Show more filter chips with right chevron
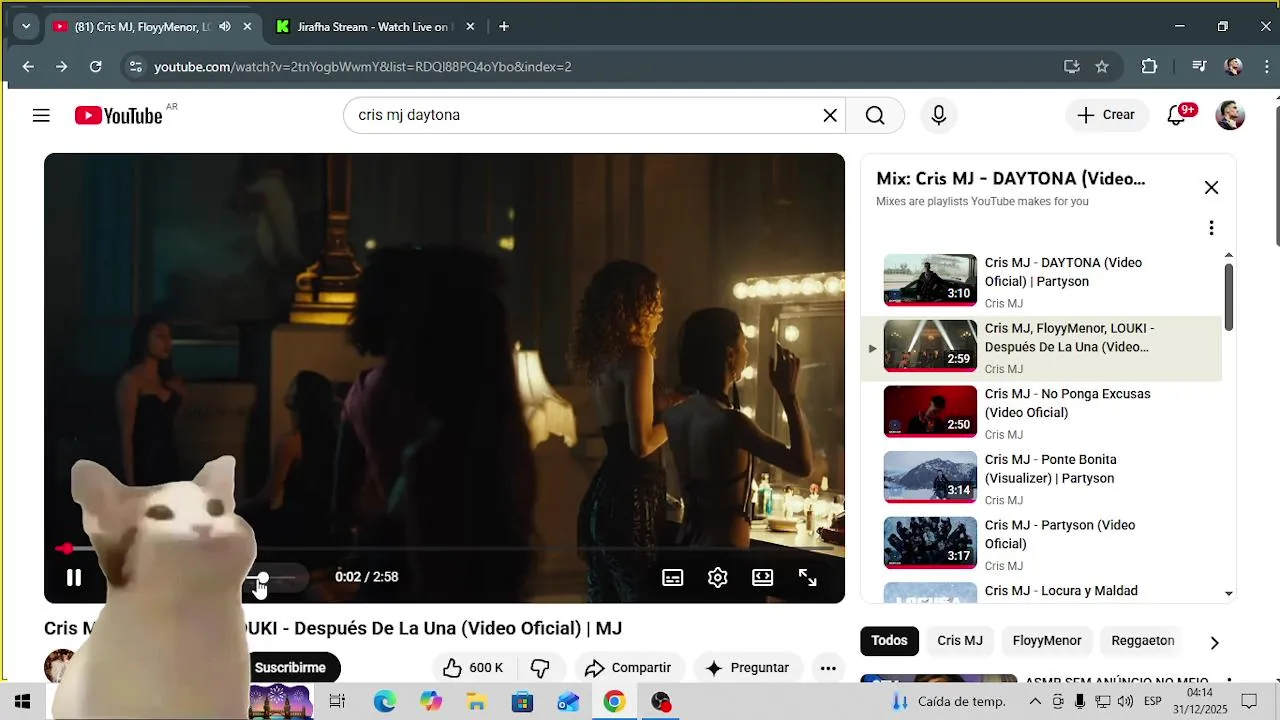The width and height of the screenshot is (1280, 720). click(1215, 642)
